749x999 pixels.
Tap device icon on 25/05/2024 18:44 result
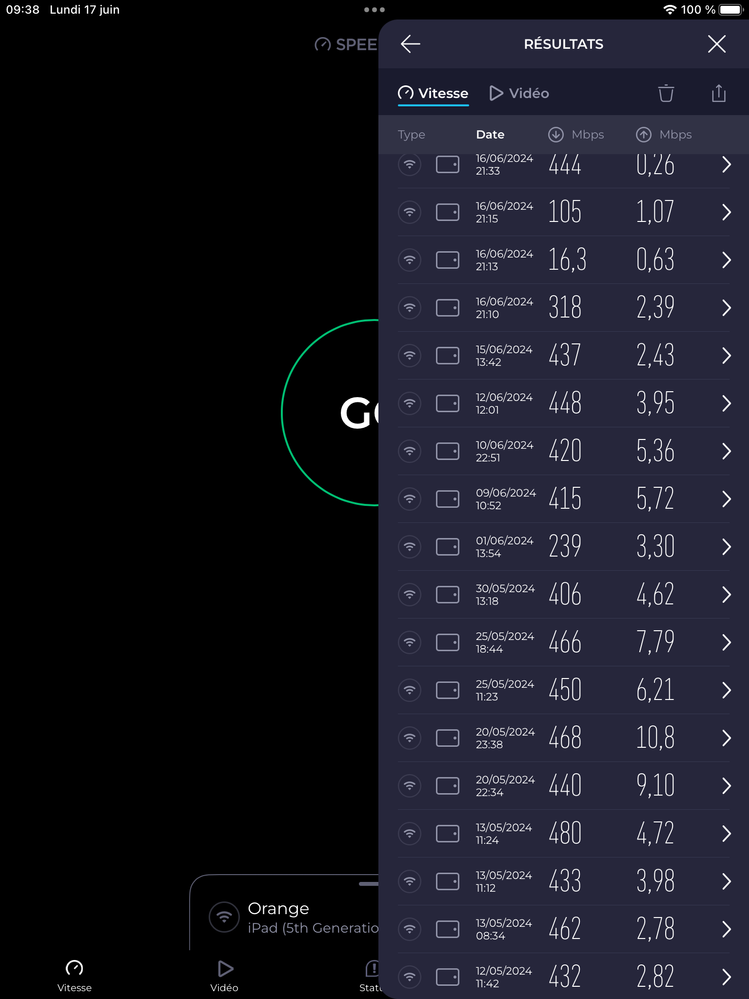pyautogui.click(x=448, y=642)
